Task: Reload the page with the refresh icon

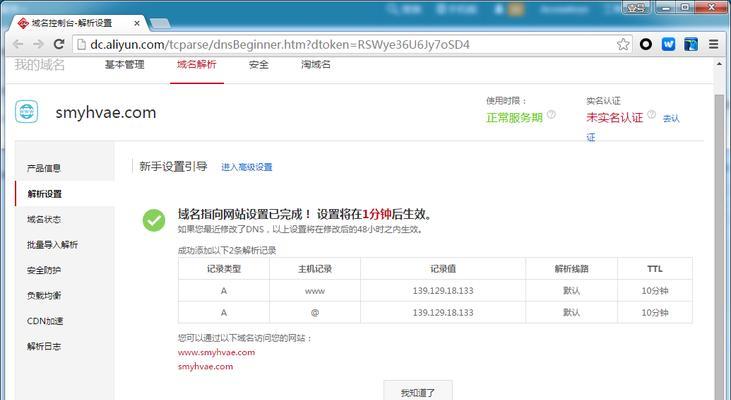Action: [59, 44]
